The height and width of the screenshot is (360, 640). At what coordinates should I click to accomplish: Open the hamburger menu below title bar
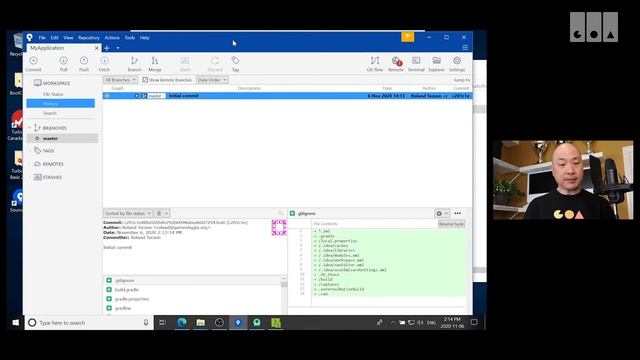[x=465, y=47]
